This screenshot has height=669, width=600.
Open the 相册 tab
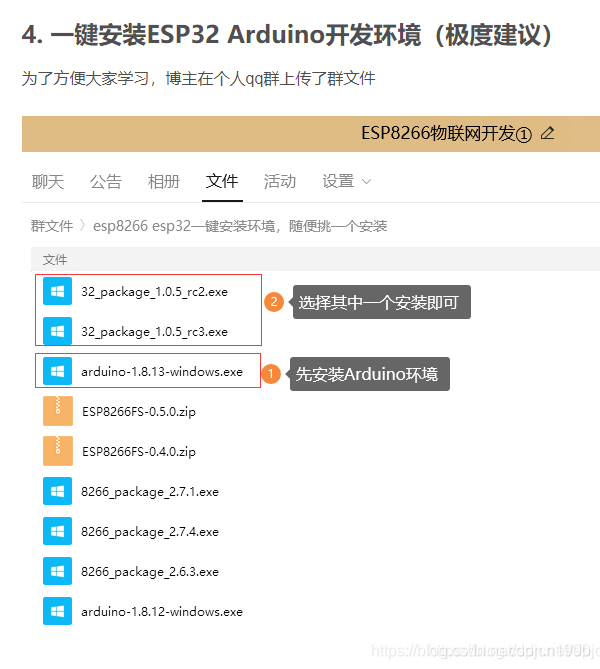164,182
